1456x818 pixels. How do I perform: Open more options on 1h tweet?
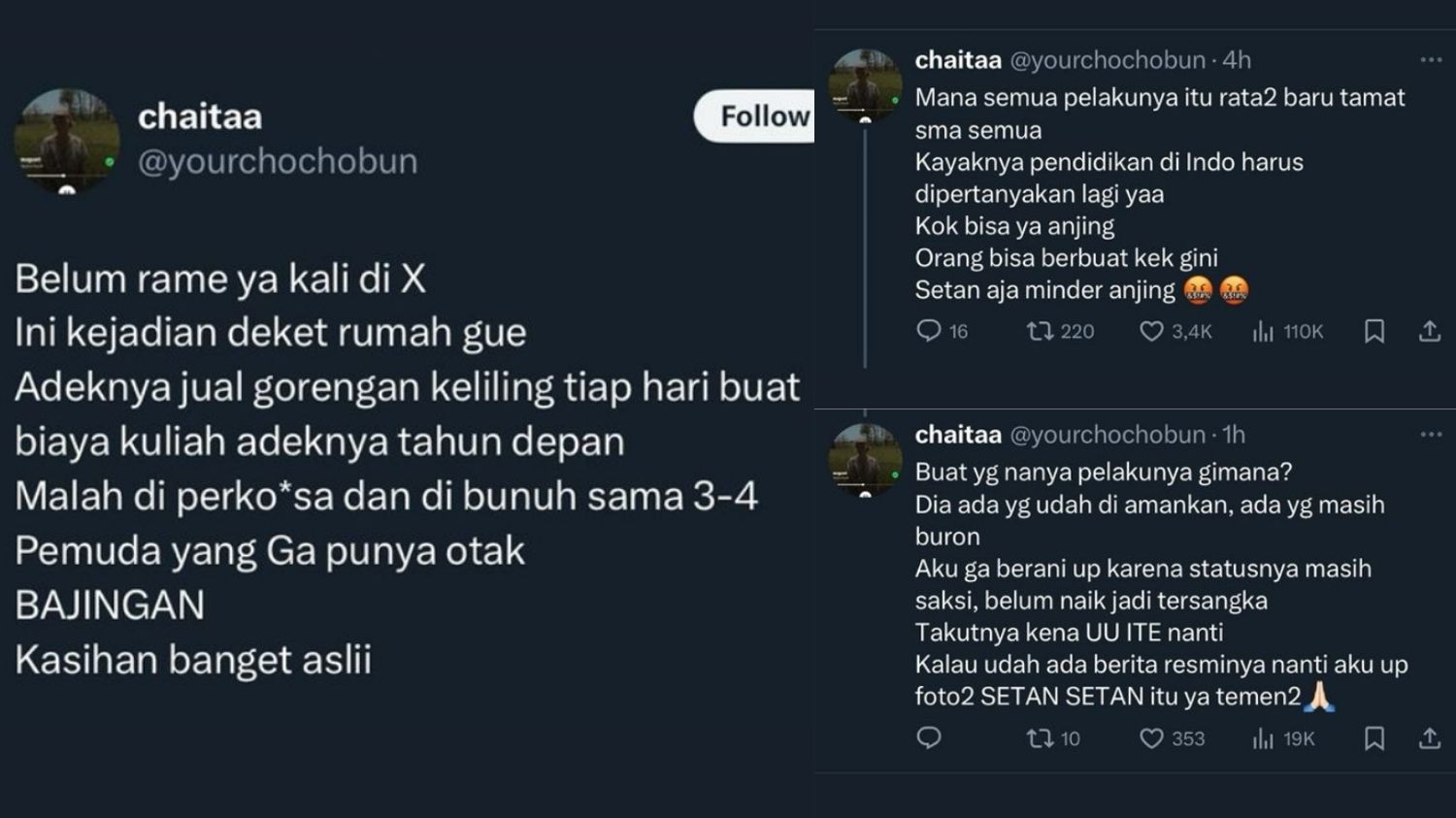coord(1431,435)
